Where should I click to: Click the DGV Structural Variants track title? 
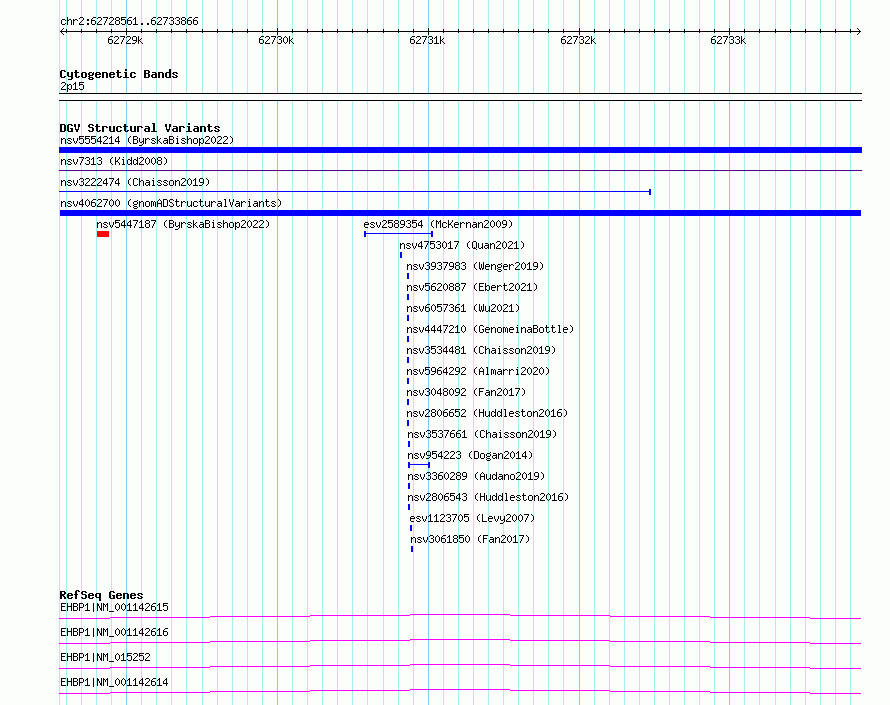(x=140, y=128)
